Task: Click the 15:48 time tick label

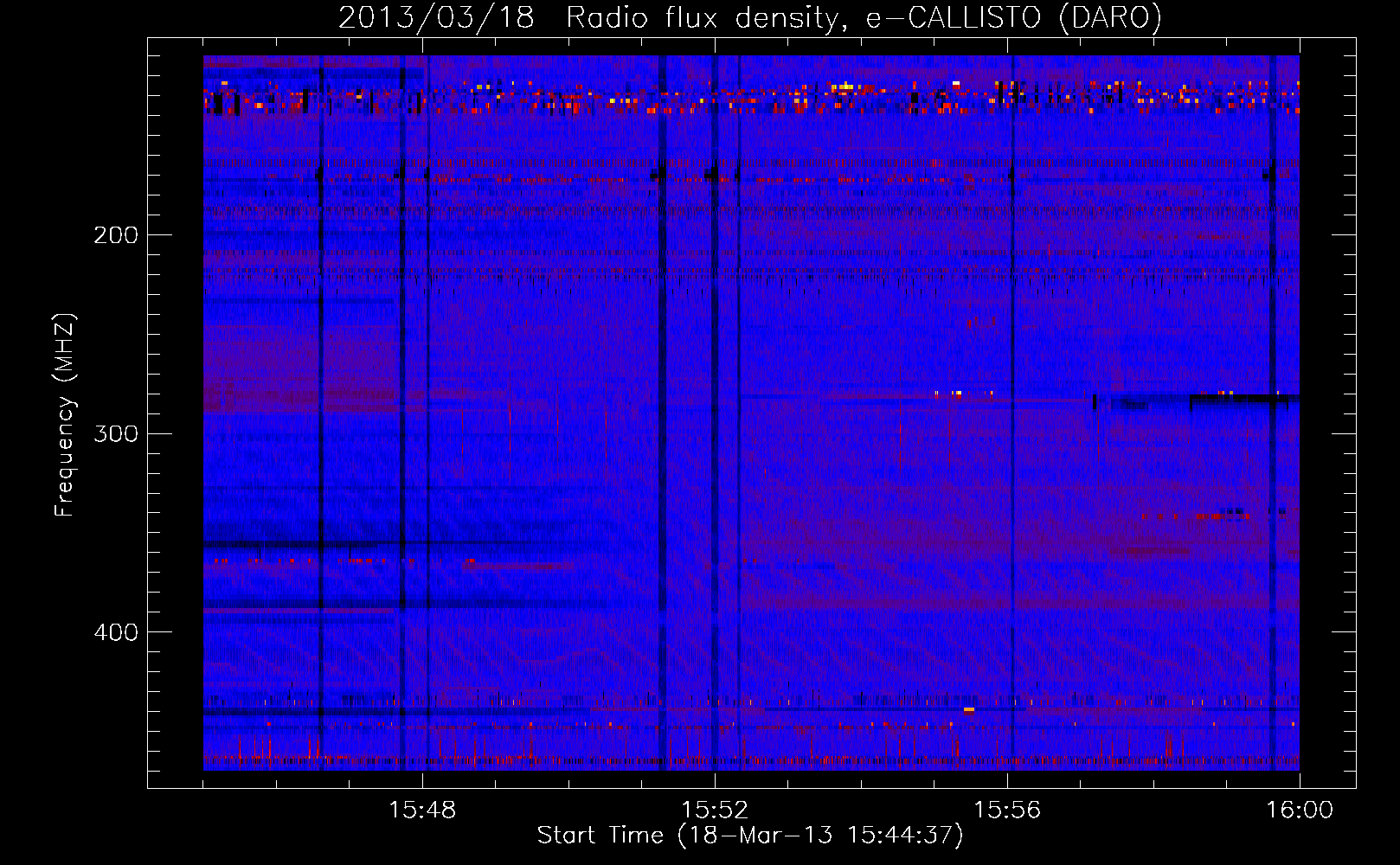Action: click(422, 811)
